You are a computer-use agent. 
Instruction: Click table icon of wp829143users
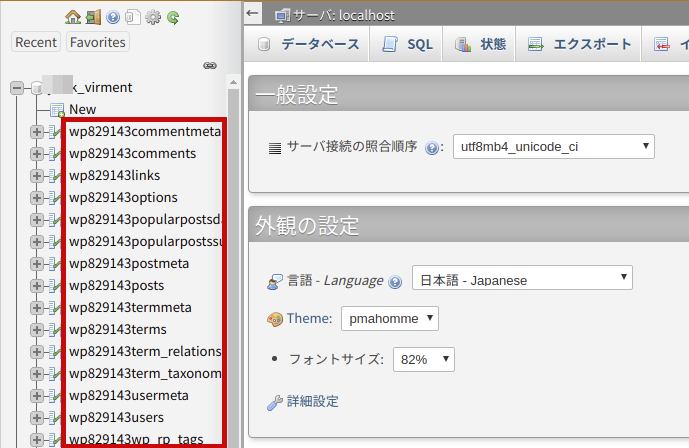pos(54,417)
